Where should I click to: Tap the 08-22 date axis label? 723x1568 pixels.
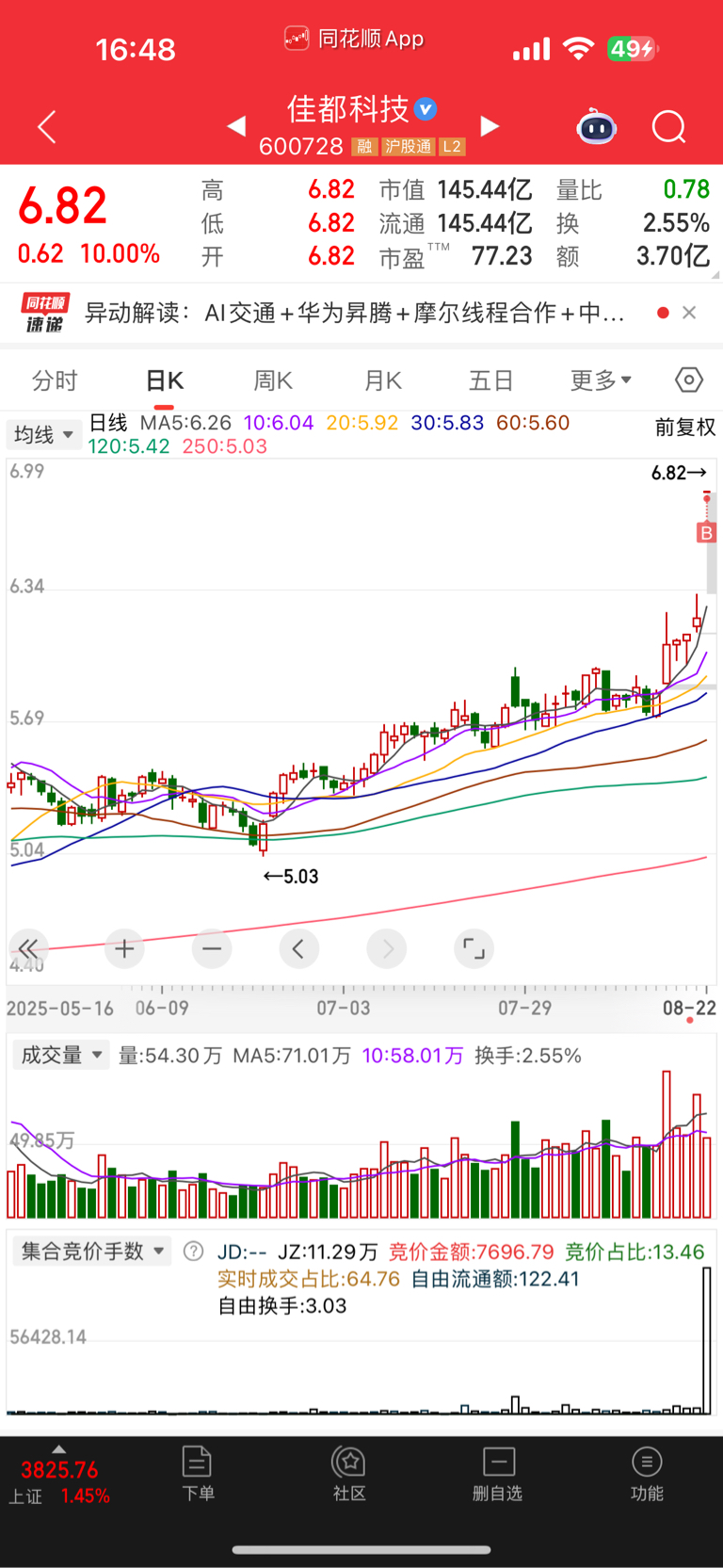pos(689,1008)
